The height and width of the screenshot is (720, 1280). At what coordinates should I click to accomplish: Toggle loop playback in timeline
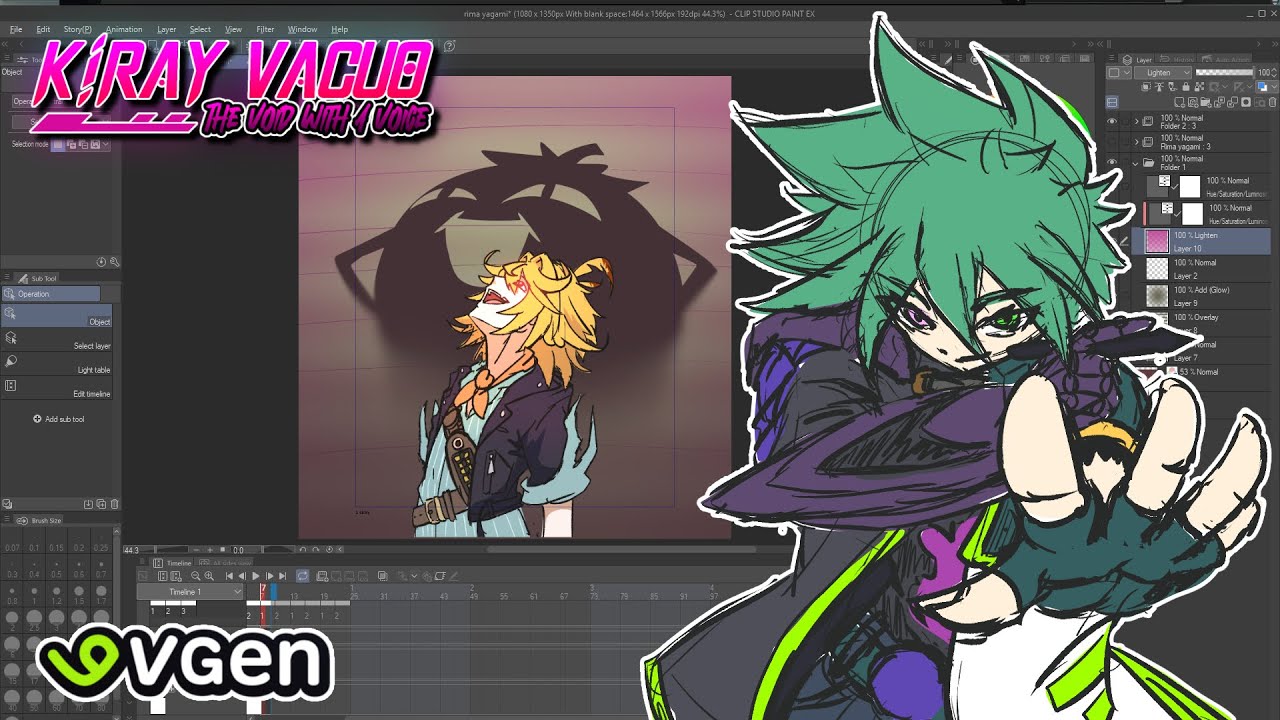[x=303, y=576]
